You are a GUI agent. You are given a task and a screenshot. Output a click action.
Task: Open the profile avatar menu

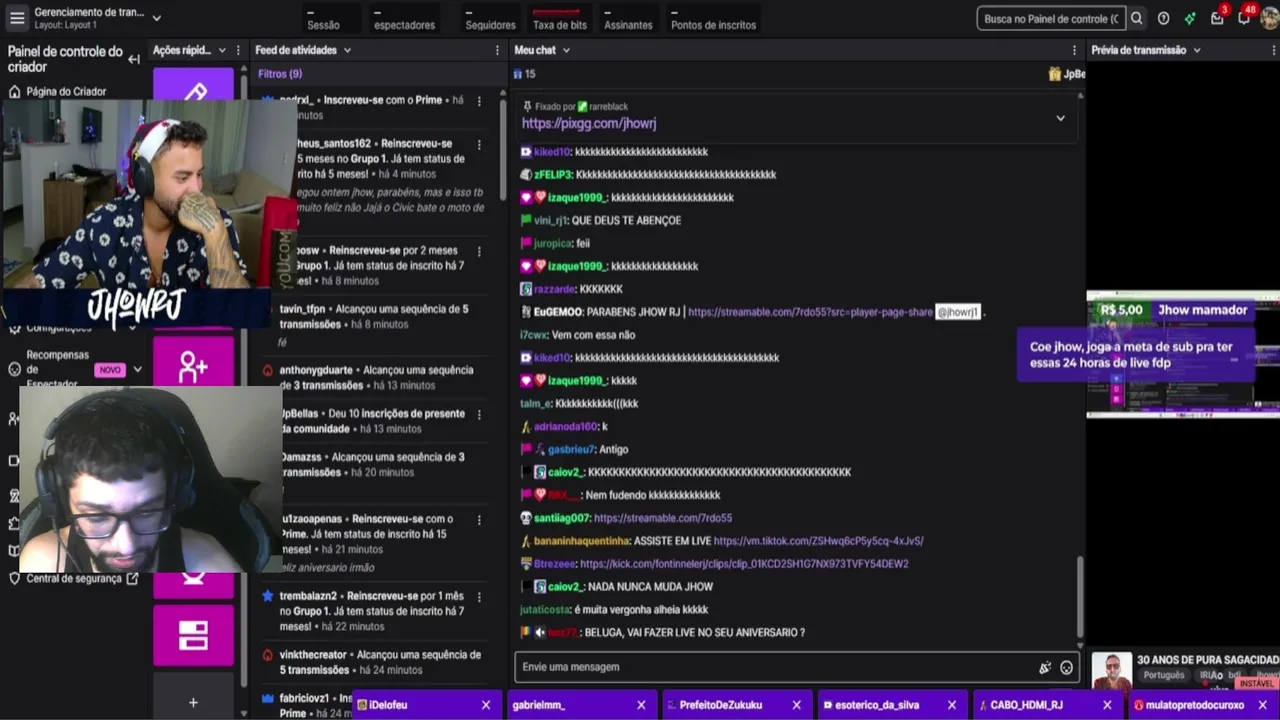tap(1269, 18)
